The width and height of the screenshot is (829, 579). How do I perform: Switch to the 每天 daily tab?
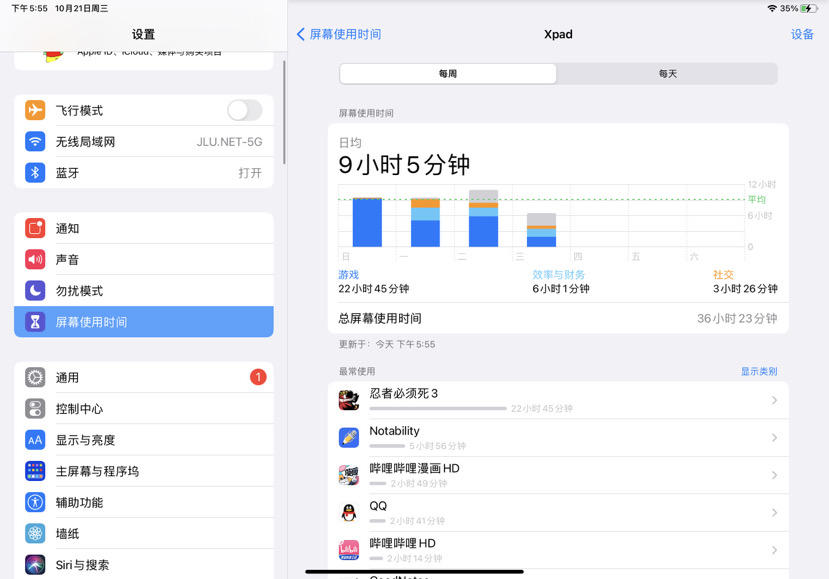(667, 73)
